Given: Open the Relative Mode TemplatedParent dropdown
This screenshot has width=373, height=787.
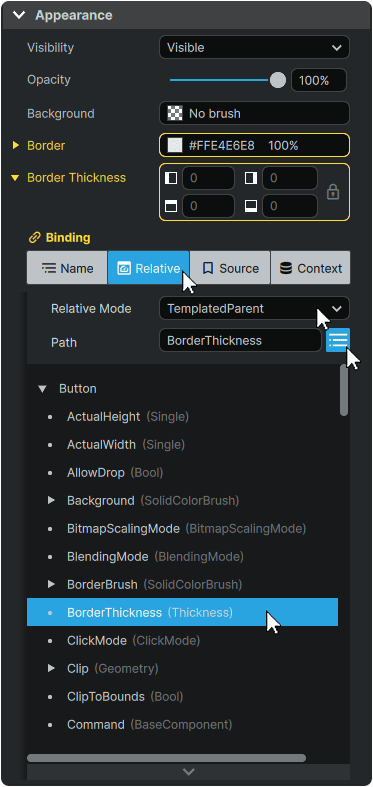Looking at the screenshot, I should pyautogui.click(x=255, y=308).
